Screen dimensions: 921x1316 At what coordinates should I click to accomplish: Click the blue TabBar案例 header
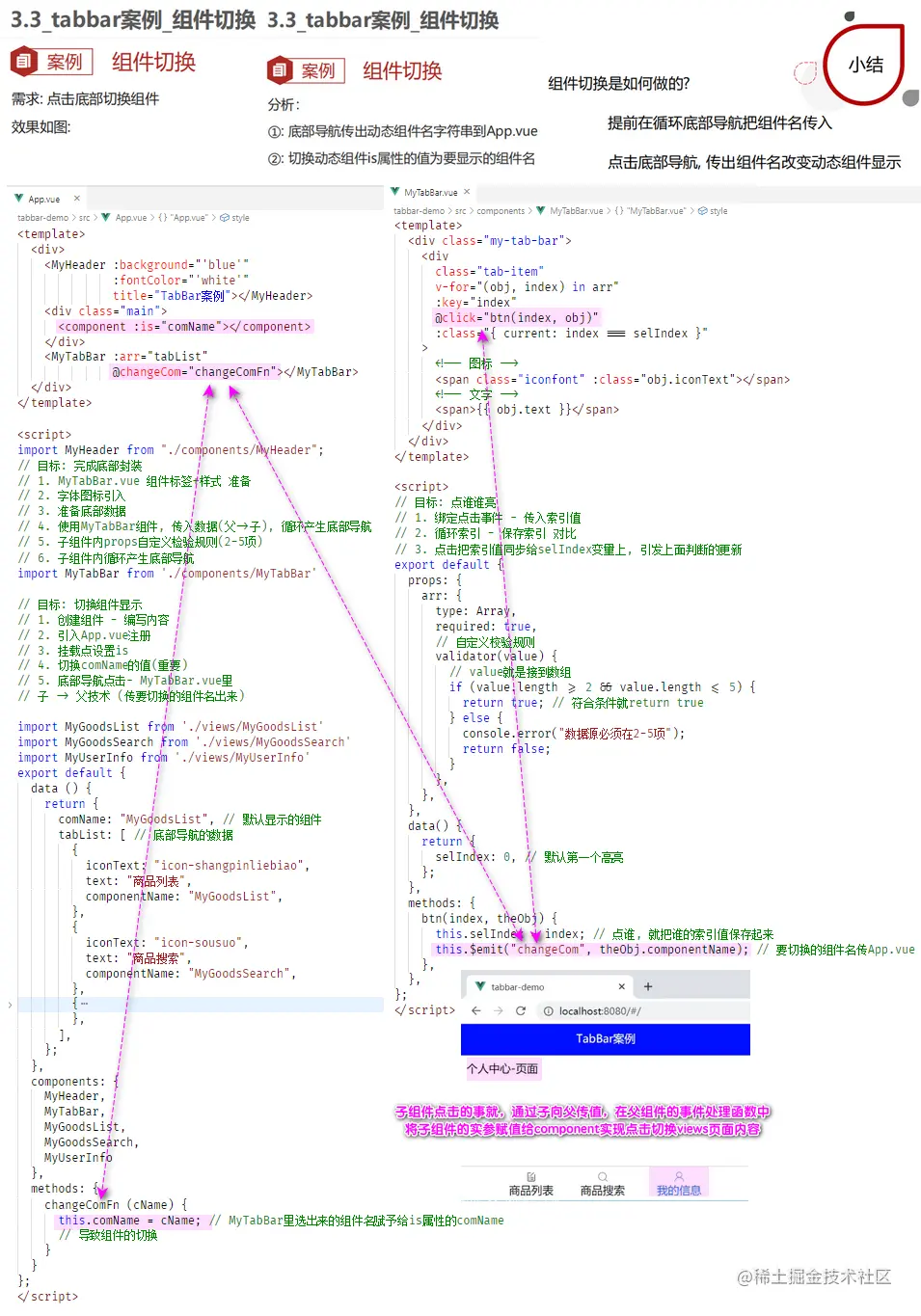(606, 1038)
